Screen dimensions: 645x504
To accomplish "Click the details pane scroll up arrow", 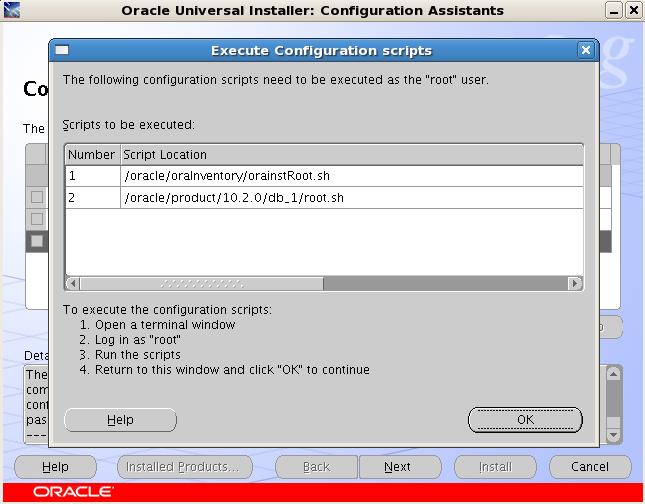I will click(613, 374).
